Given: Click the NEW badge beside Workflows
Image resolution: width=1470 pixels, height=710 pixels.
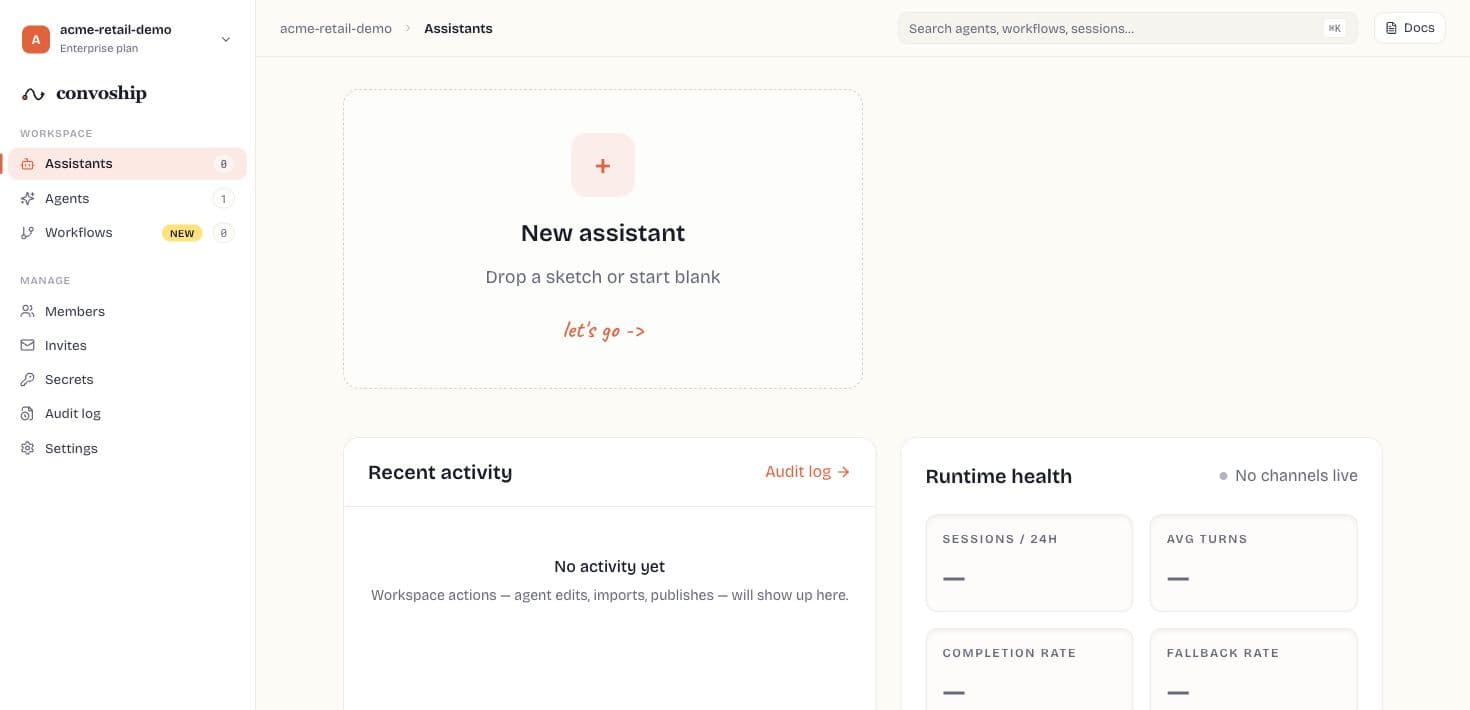Looking at the screenshot, I should pyautogui.click(x=182, y=233).
